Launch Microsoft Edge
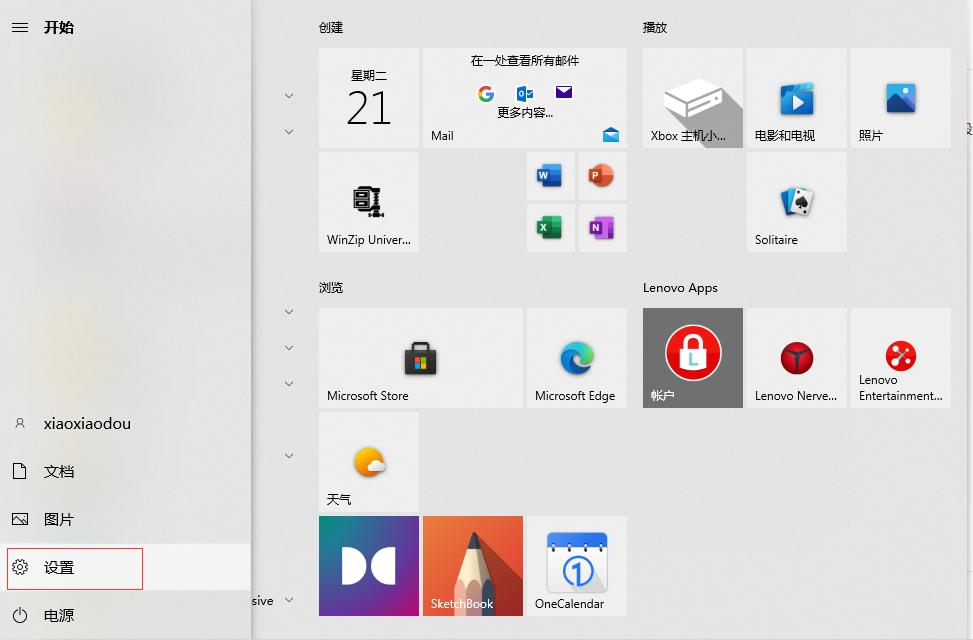The height and width of the screenshot is (640, 973). (576, 357)
